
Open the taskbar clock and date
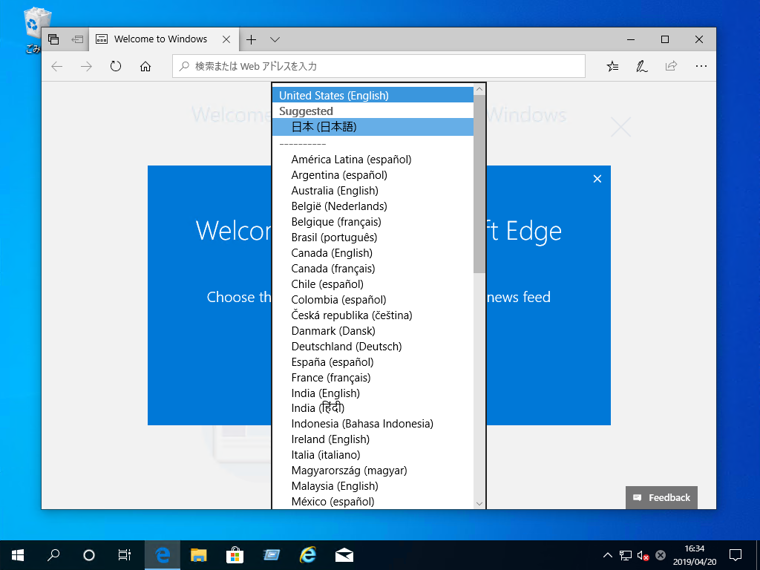coord(695,555)
